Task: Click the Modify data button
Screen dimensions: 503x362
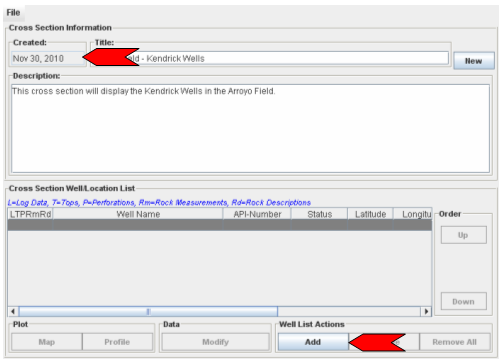Action: (x=215, y=342)
